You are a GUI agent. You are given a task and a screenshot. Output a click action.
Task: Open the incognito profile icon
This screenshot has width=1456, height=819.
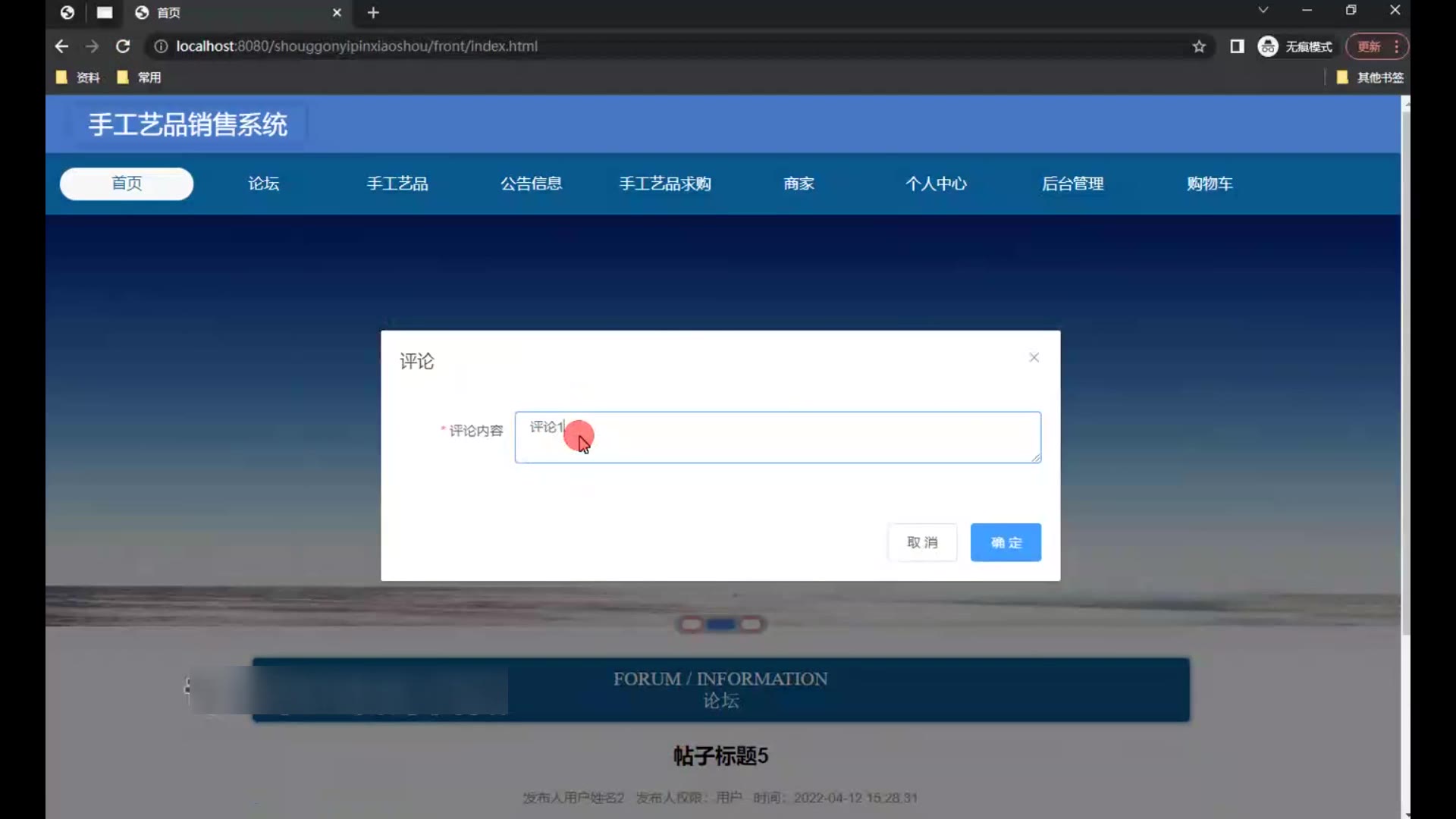[1268, 46]
